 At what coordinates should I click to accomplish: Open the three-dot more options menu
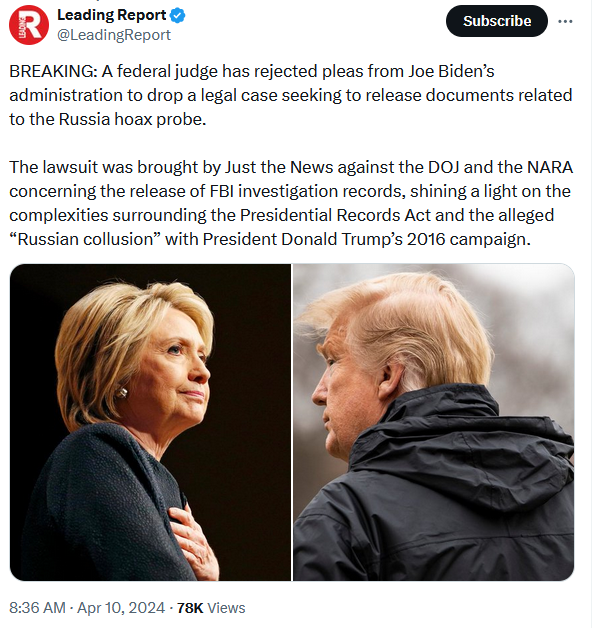(x=565, y=21)
